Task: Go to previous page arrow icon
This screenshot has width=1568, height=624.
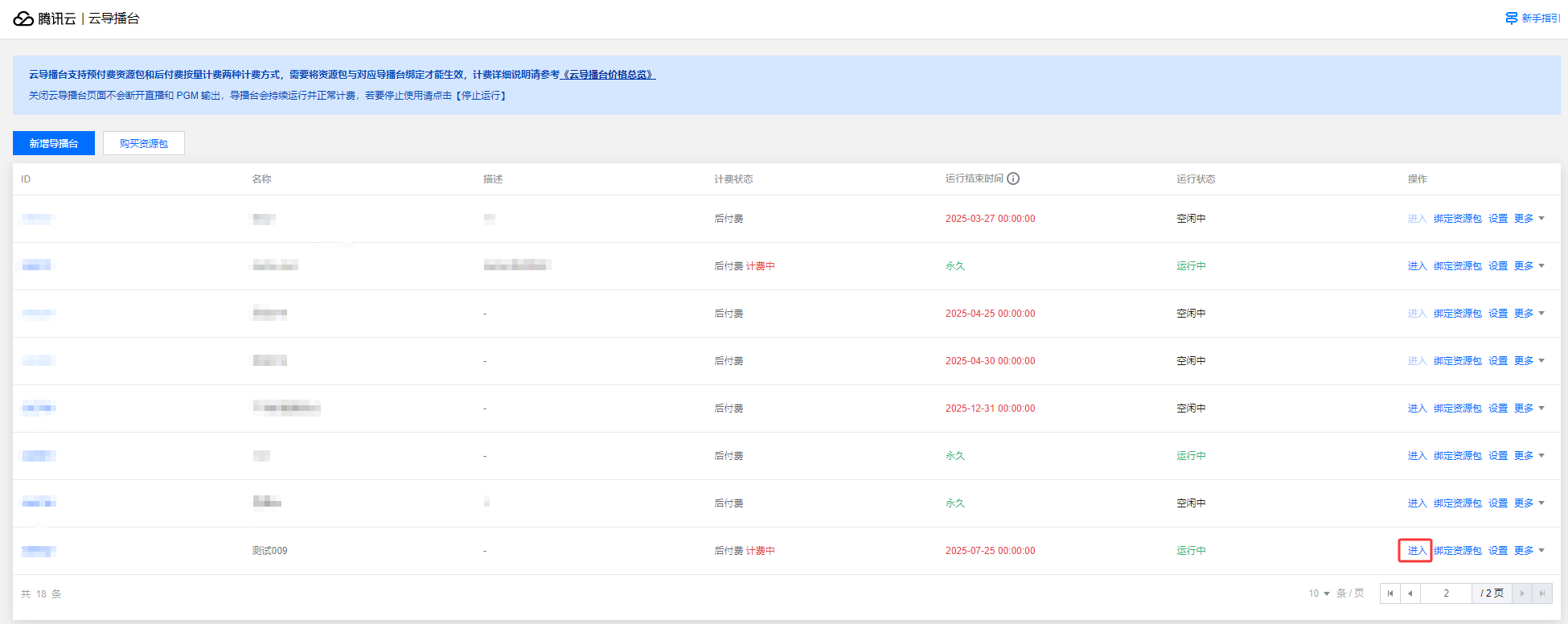Action: [1410, 593]
